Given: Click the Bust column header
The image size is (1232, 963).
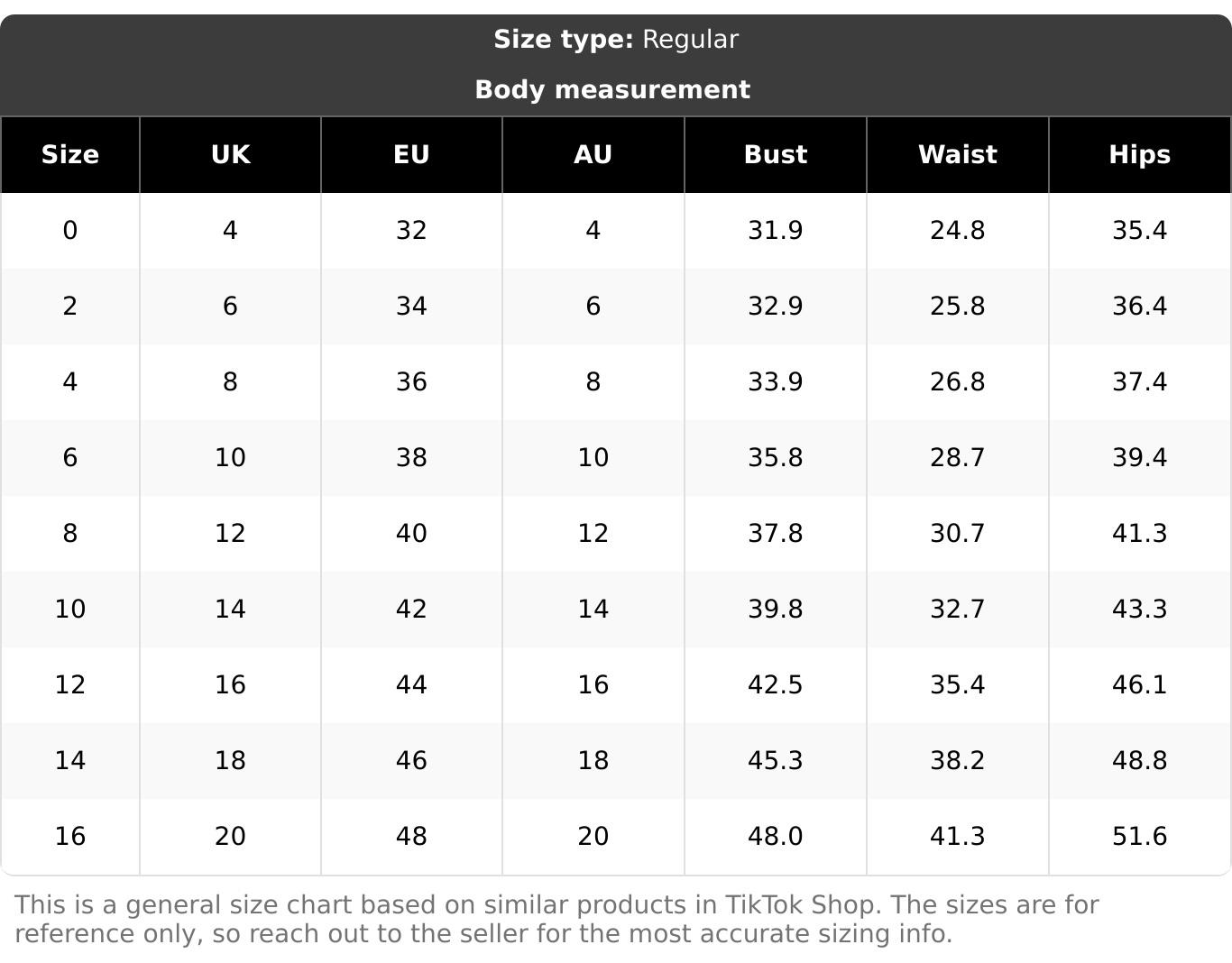Looking at the screenshot, I should pyautogui.click(x=775, y=155).
